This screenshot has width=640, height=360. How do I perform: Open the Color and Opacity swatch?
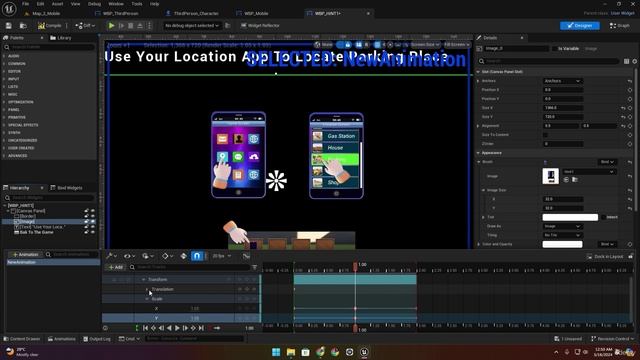[x=562, y=244]
